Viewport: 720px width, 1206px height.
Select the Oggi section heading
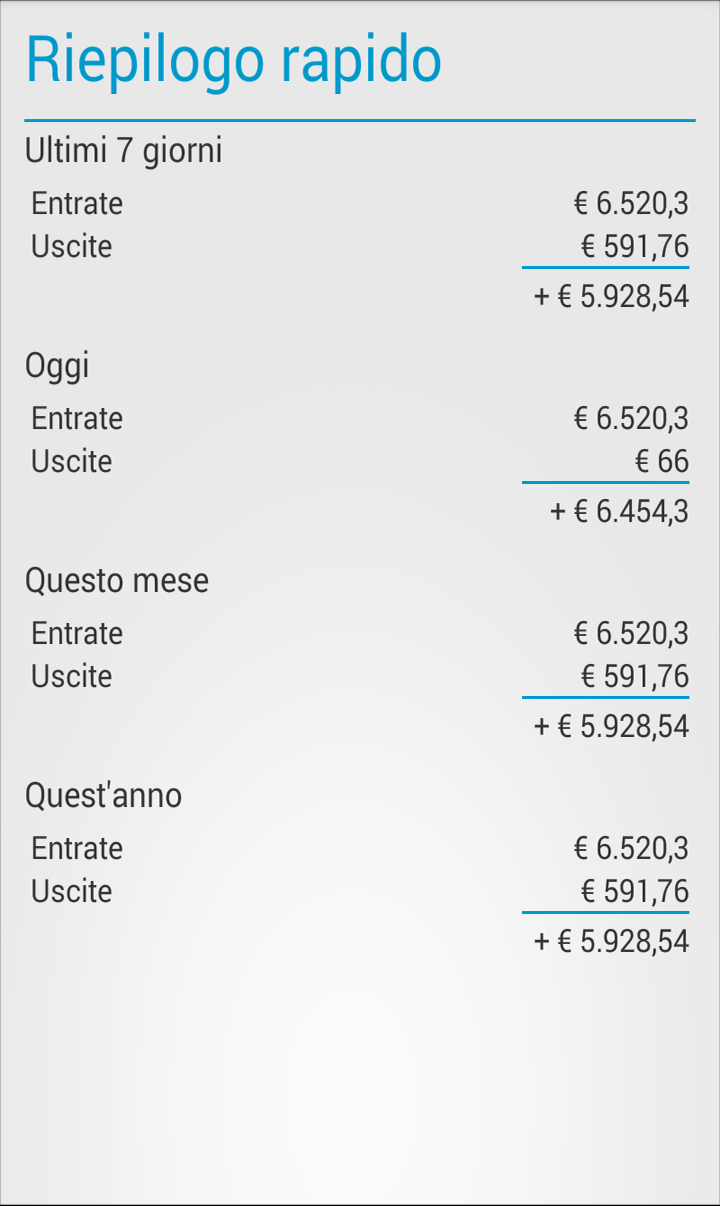point(57,366)
